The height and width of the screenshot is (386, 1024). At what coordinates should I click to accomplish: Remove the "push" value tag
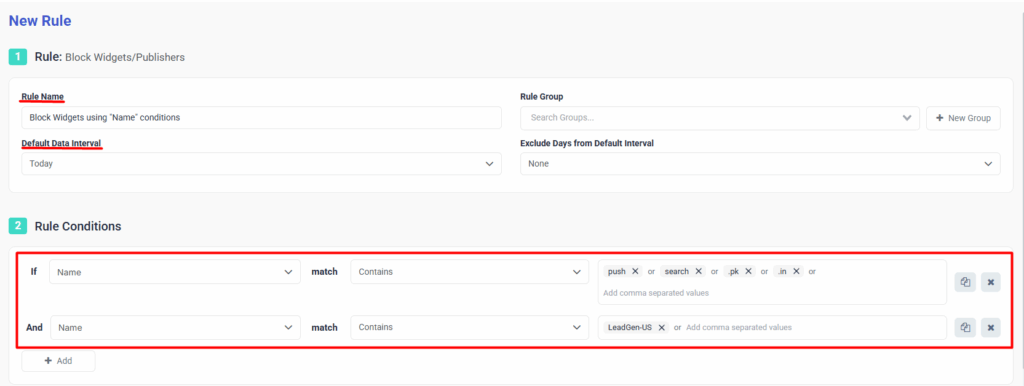coord(635,271)
